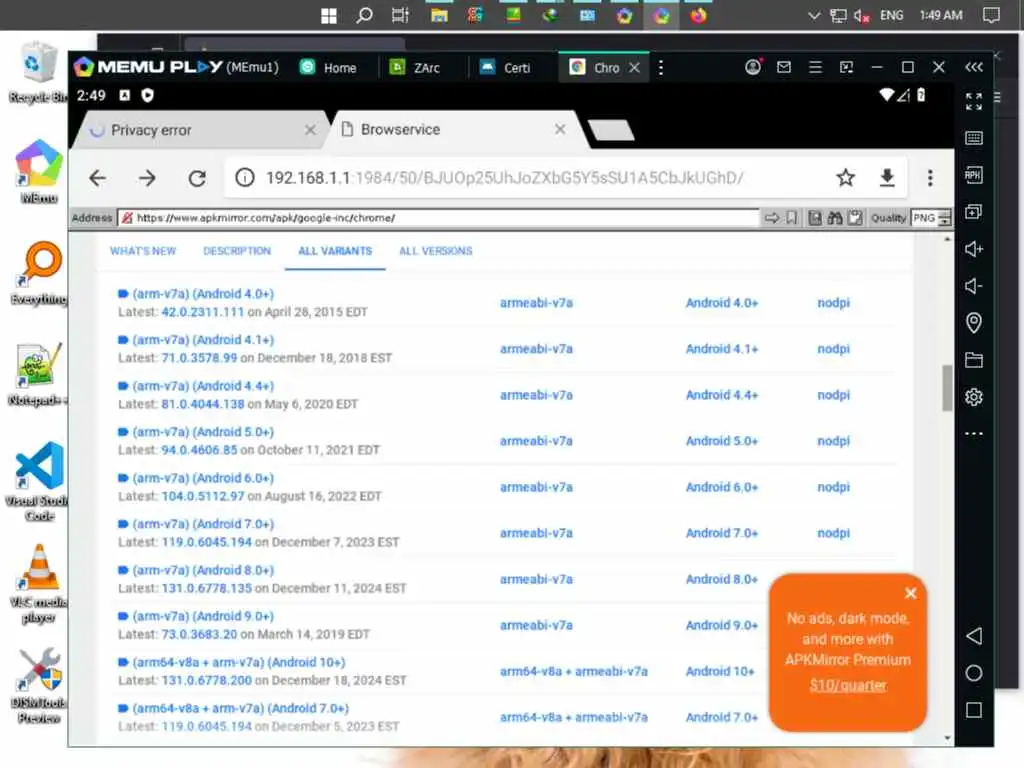1024x768 pixels.
Task: Switch to MEmu Home tab
Action: click(328, 67)
